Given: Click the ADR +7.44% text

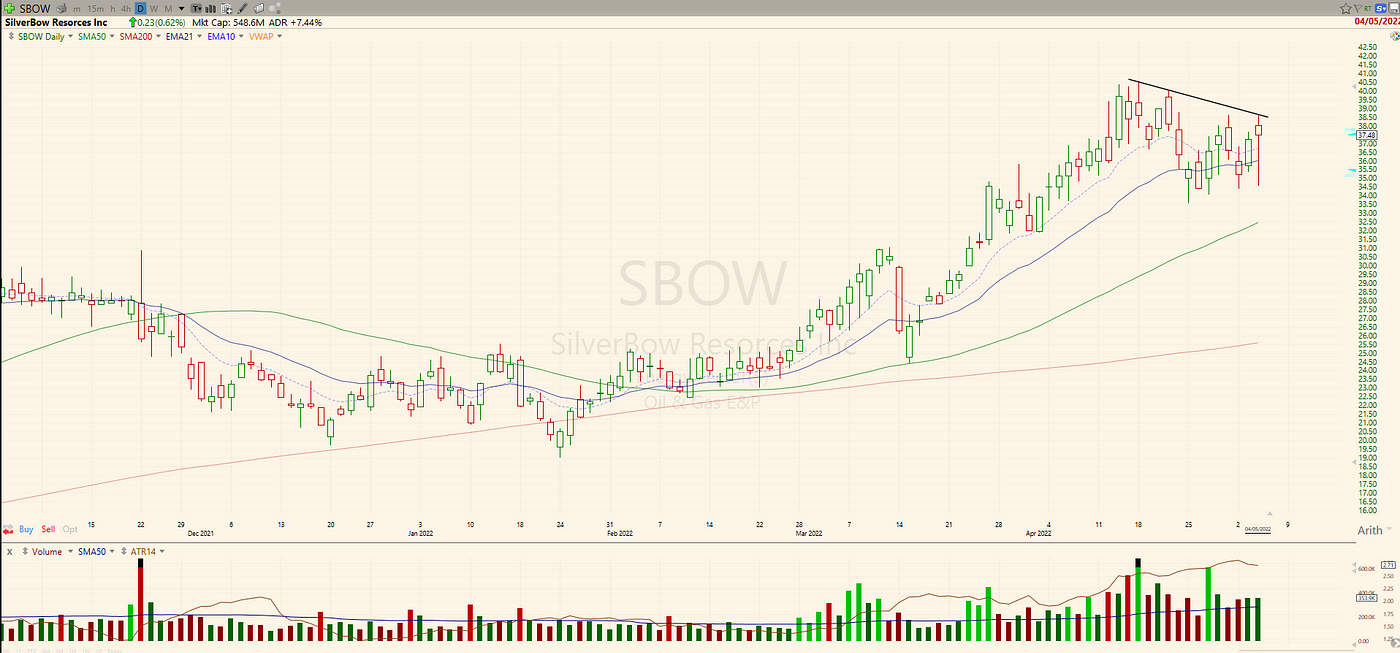Looking at the screenshot, I should (x=295, y=23).
